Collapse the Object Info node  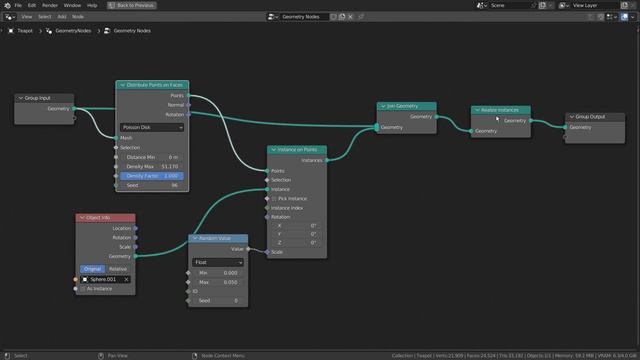tap(82, 218)
